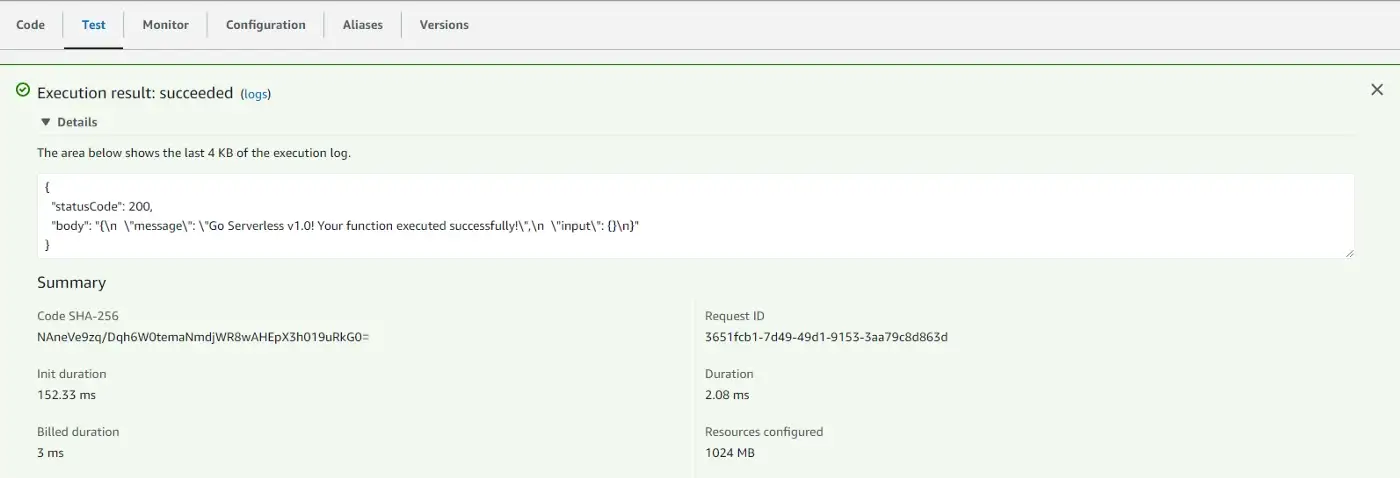Select the Test tab
1400x478 pixels.
click(x=94, y=25)
